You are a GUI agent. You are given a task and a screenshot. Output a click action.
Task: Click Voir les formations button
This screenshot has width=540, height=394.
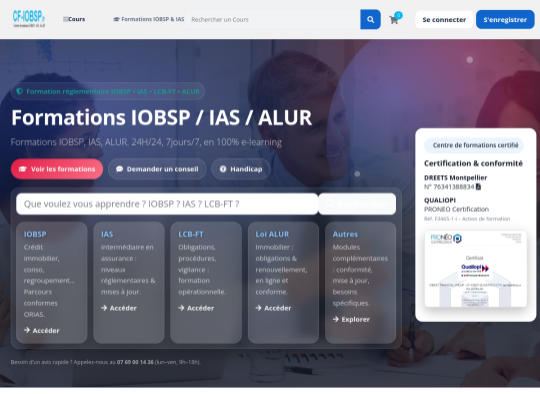(x=57, y=169)
